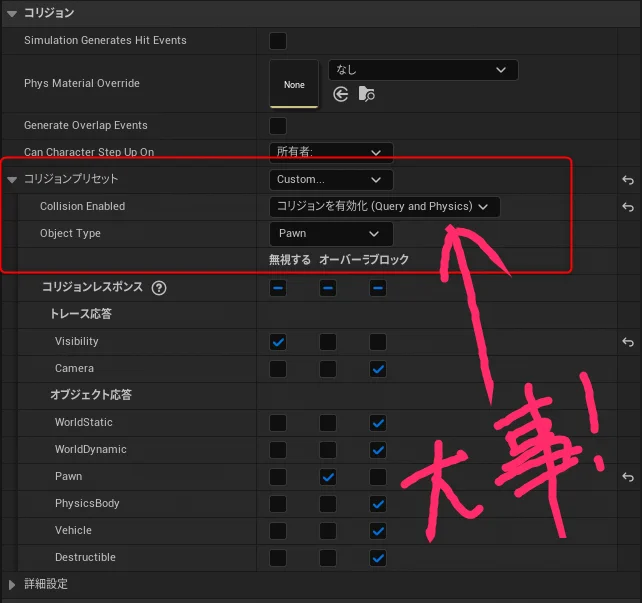Viewport: 642px width, 603px height.
Task: Set WorldDynamic response to ignore
Action: (x=278, y=450)
